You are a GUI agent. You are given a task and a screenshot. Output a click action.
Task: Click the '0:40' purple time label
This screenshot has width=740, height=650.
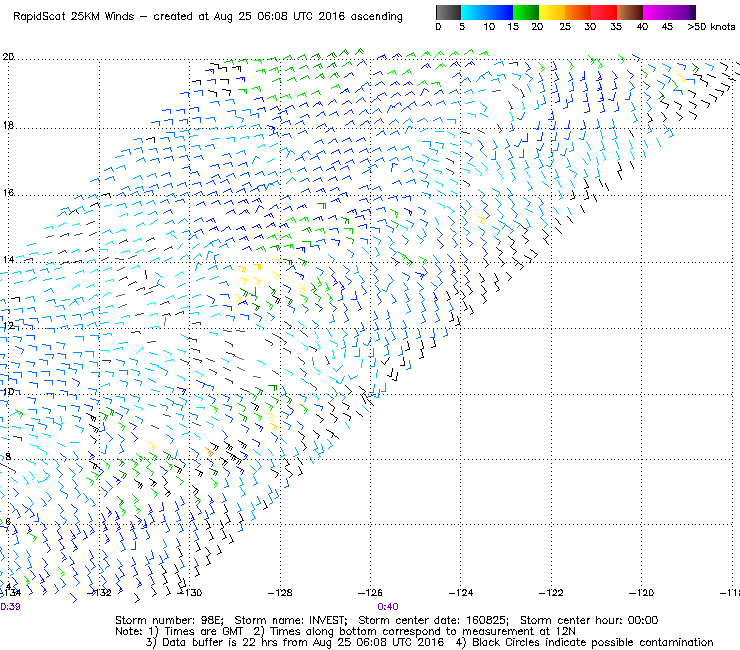pos(387,607)
